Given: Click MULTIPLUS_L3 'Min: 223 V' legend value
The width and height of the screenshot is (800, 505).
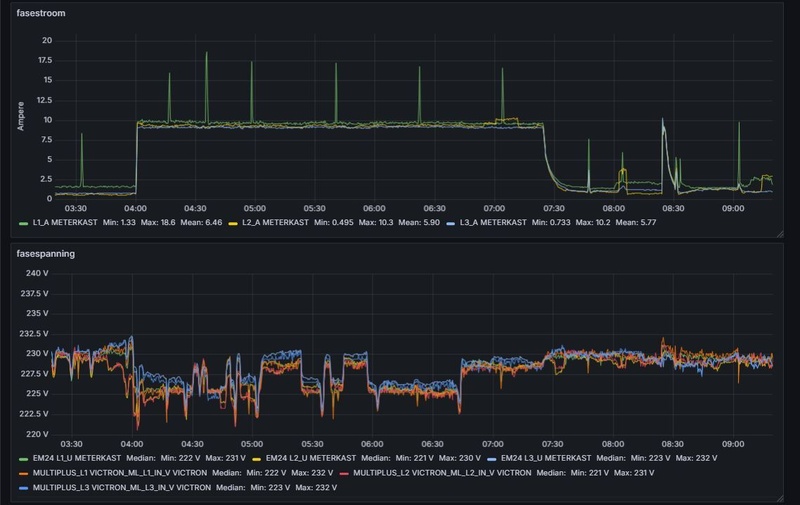Looking at the screenshot, I should click(x=271, y=488).
